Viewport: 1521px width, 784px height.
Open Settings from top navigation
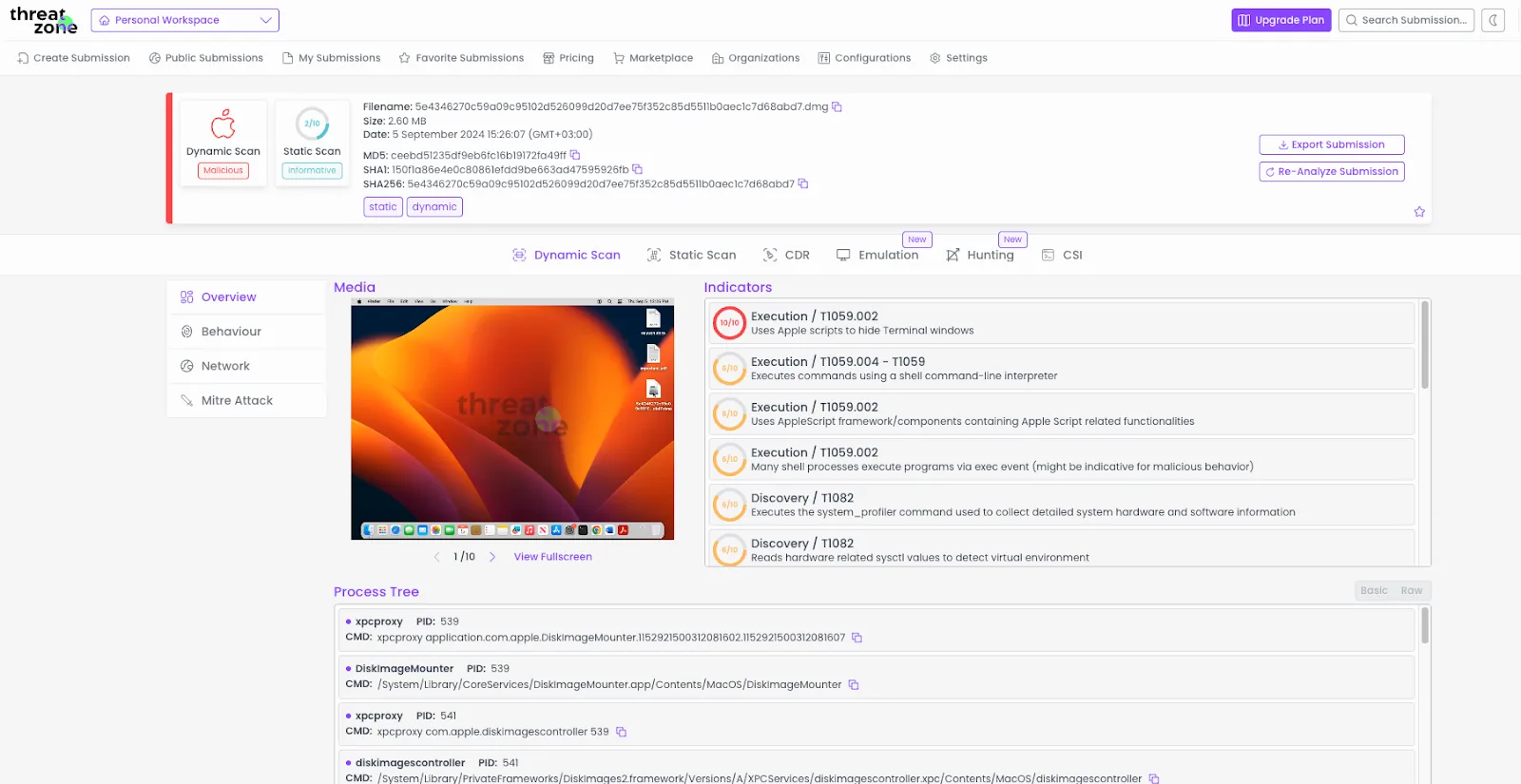pyautogui.click(x=958, y=58)
